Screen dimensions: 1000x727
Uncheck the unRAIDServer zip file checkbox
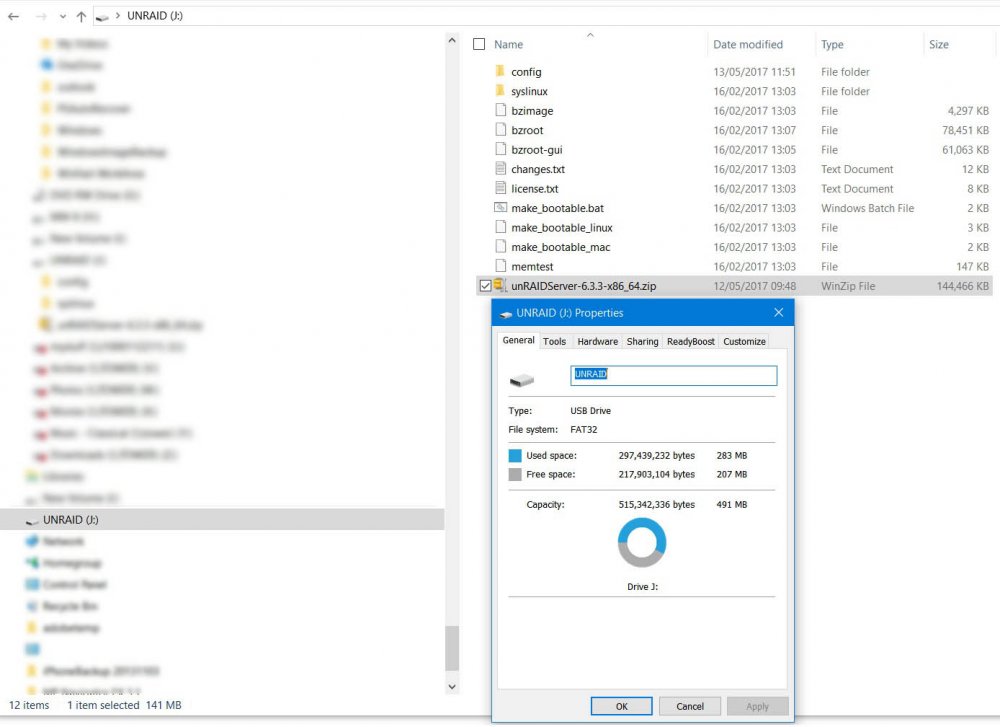coord(485,286)
